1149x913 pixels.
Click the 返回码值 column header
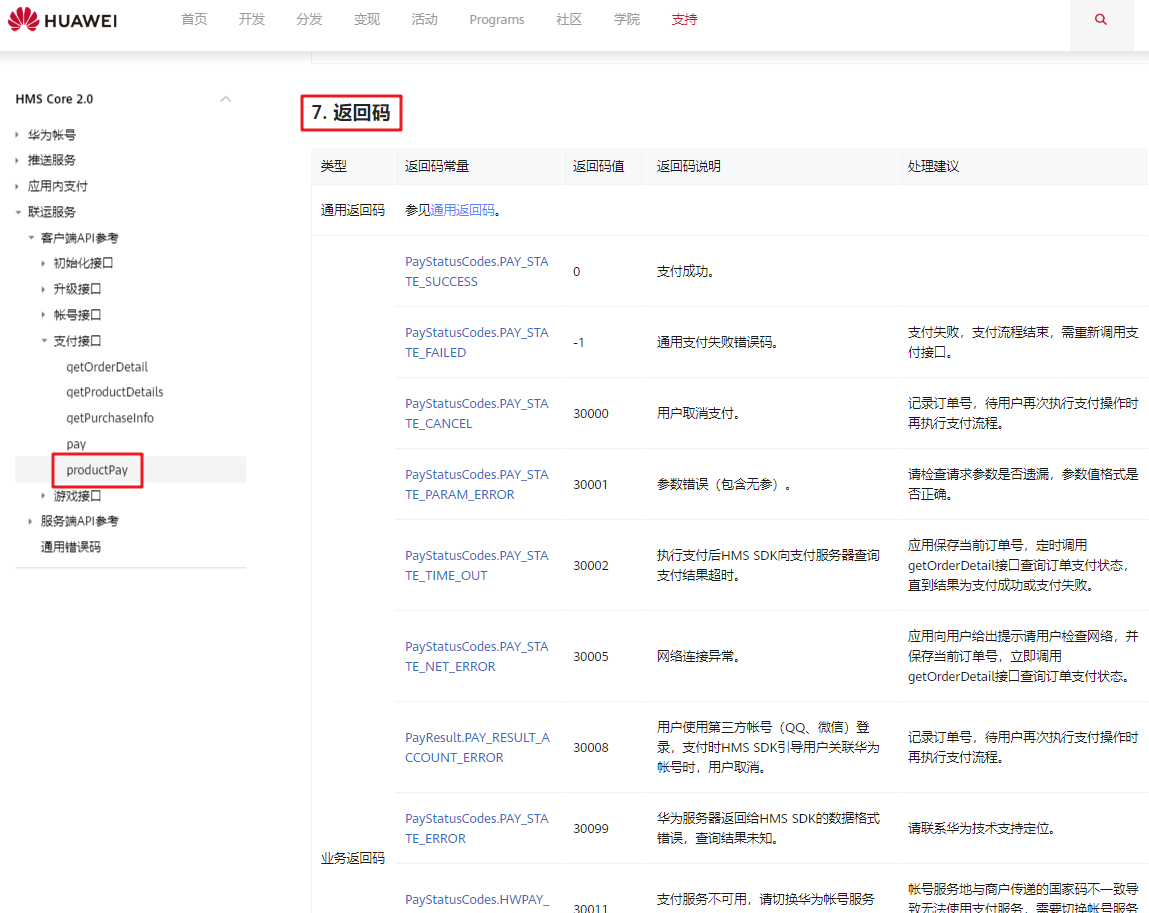(x=599, y=166)
